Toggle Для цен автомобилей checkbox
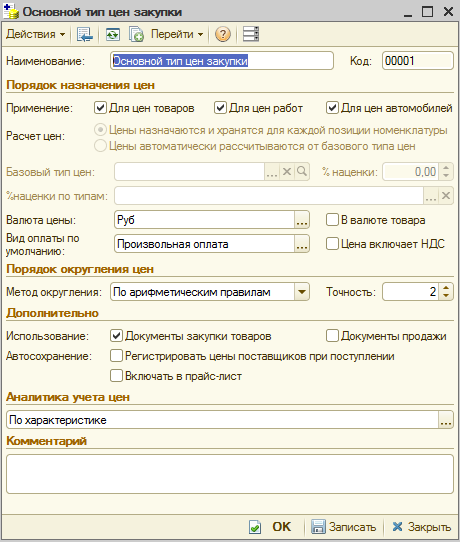The width and height of the screenshot is (460, 542). [332, 108]
